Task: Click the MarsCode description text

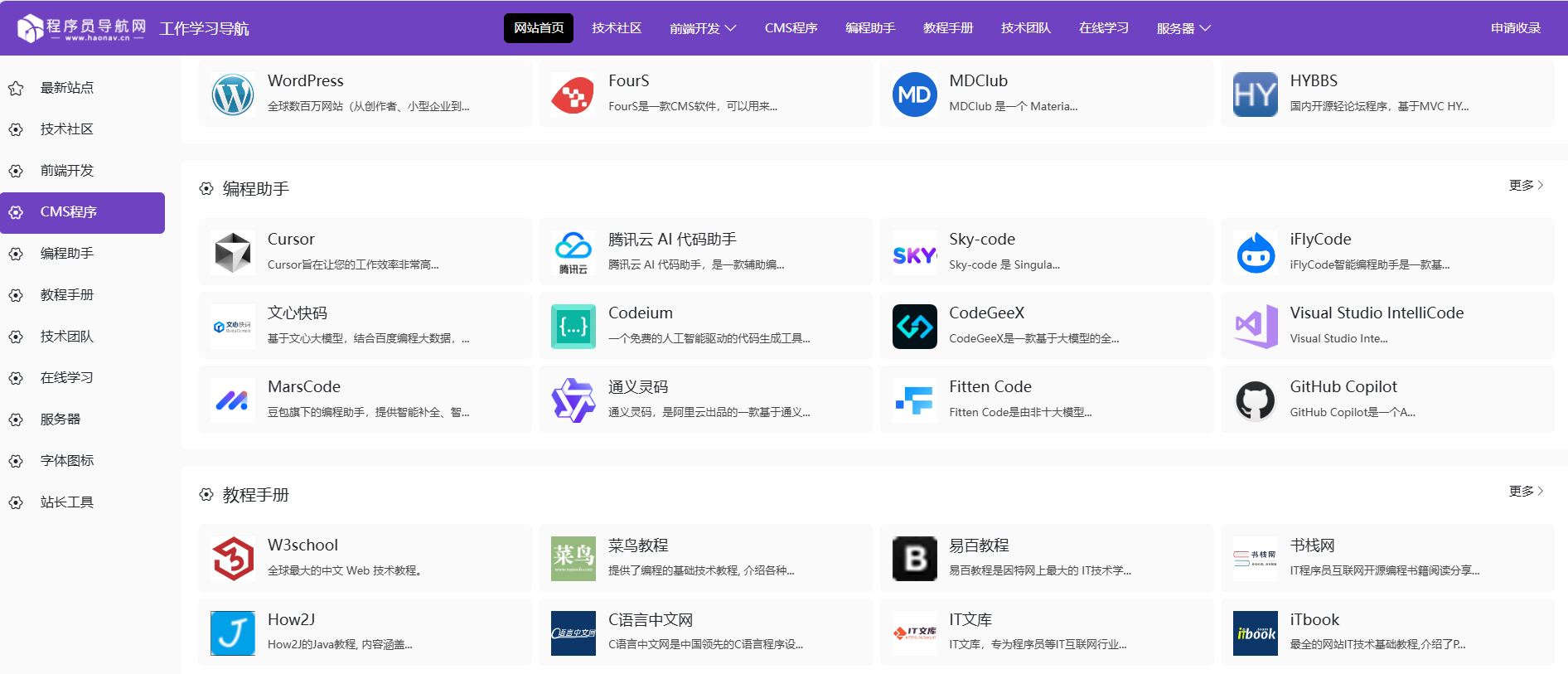Action: coord(368,412)
